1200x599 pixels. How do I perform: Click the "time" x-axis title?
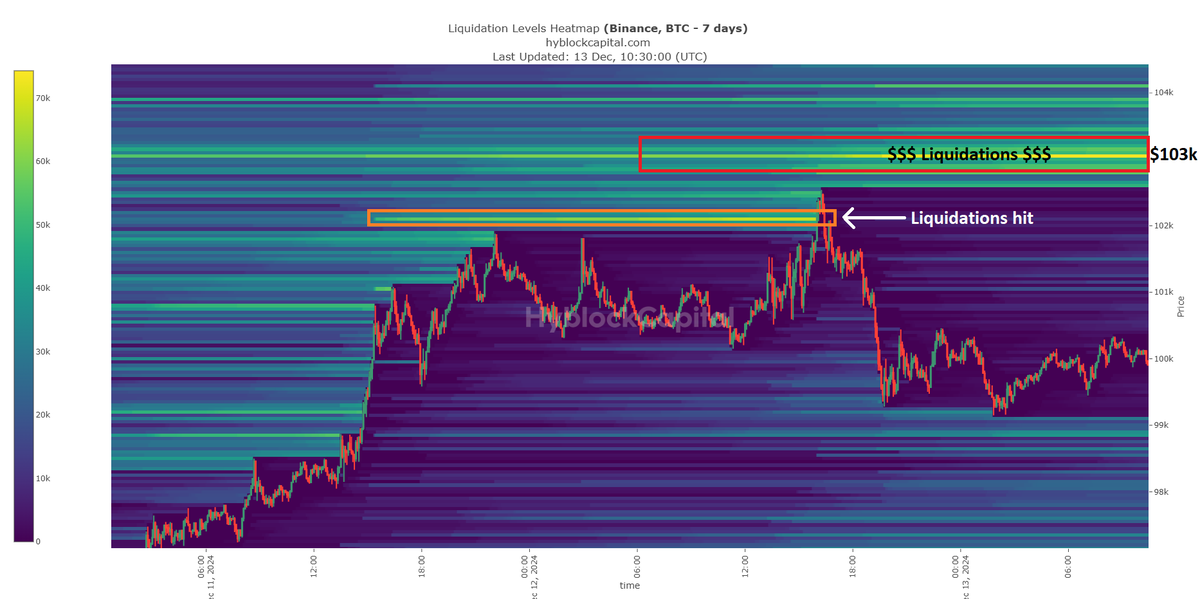pos(629,586)
